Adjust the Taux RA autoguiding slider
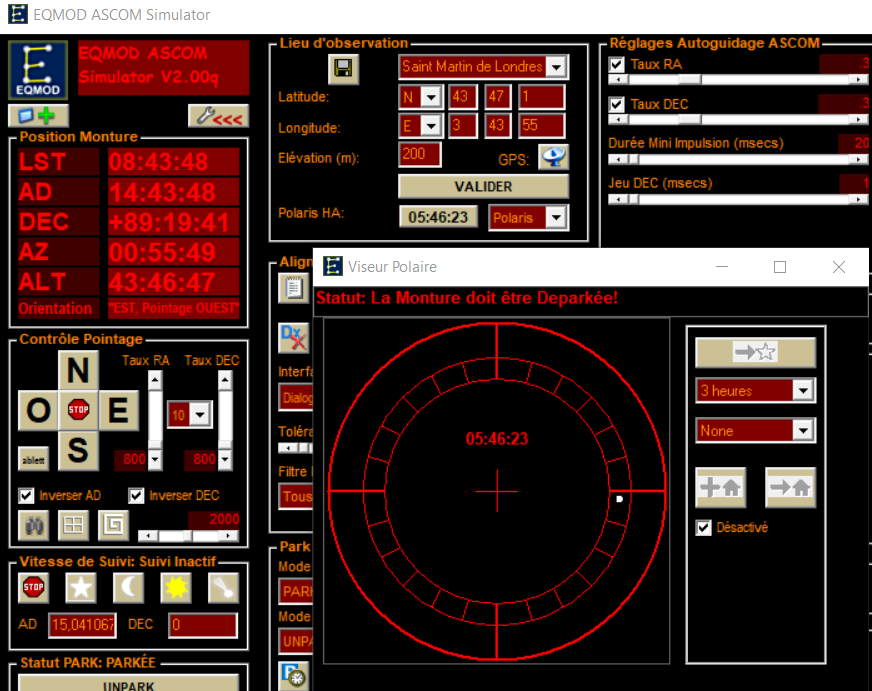 pos(738,79)
